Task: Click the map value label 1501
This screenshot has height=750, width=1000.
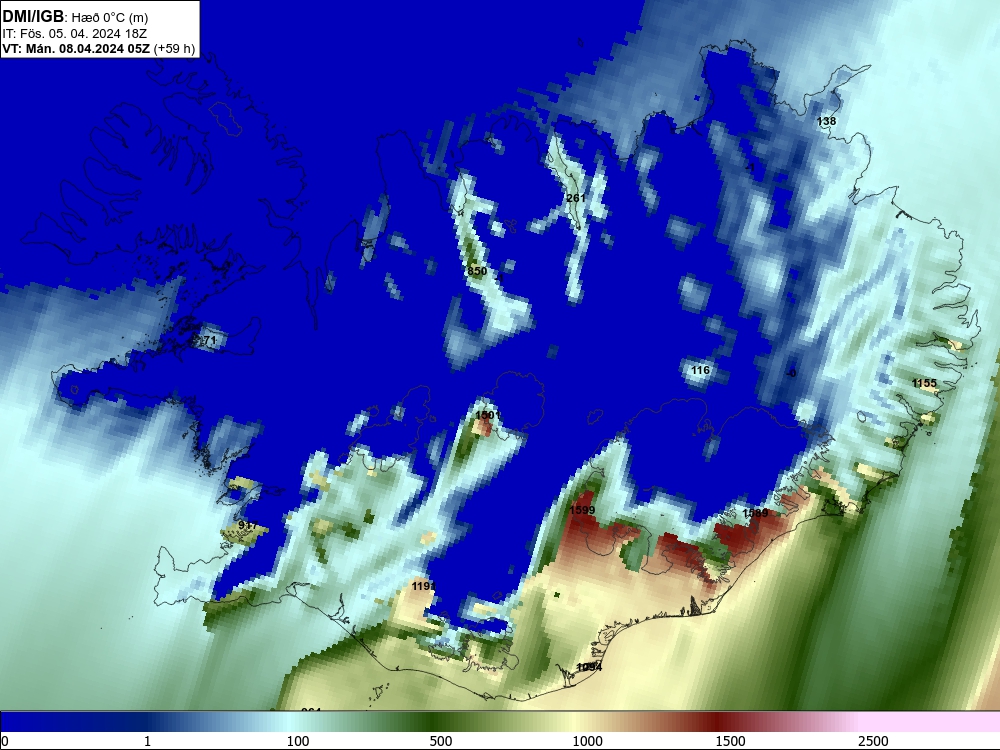Action: [x=487, y=415]
